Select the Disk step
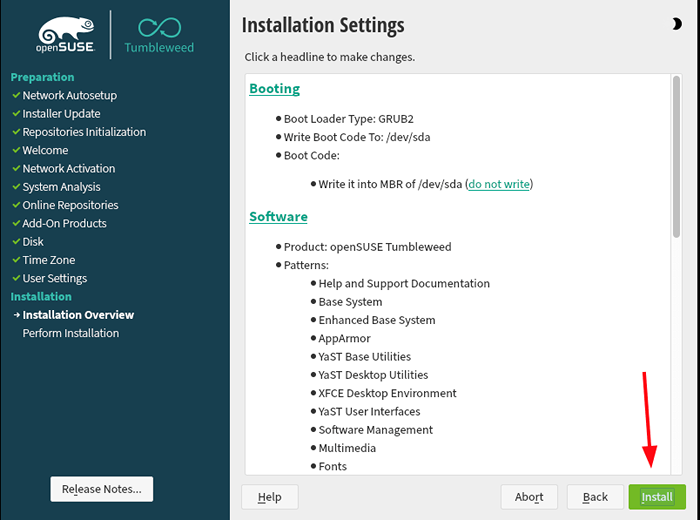This screenshot has height=520, width=700. pos(33,241)
